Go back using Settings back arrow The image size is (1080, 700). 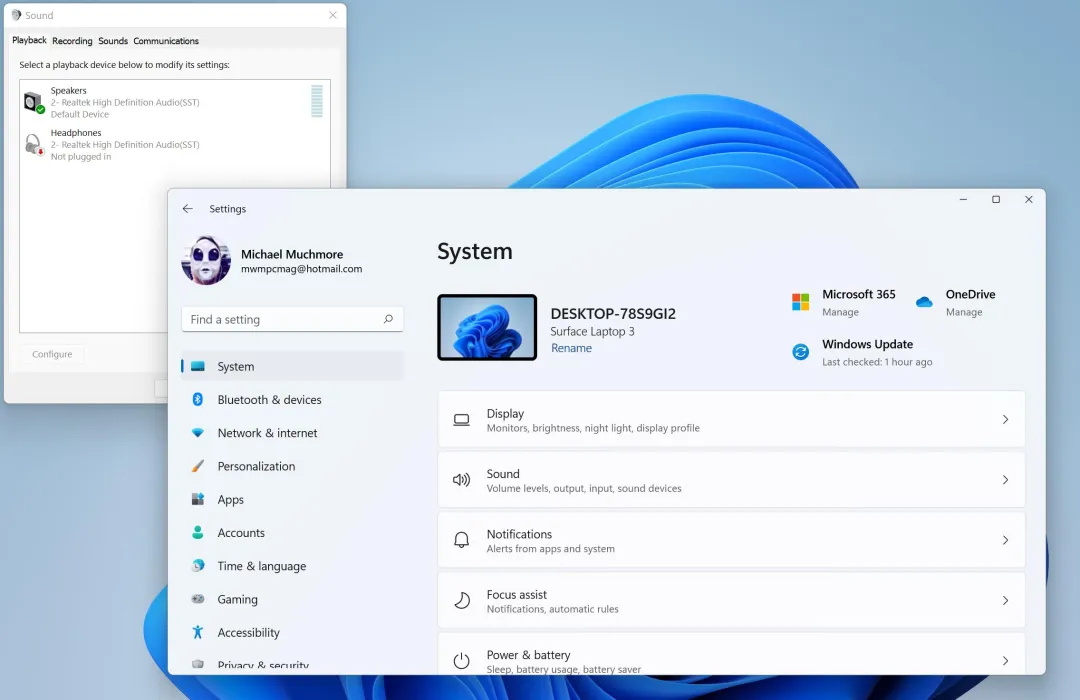[x=187, y=209]
